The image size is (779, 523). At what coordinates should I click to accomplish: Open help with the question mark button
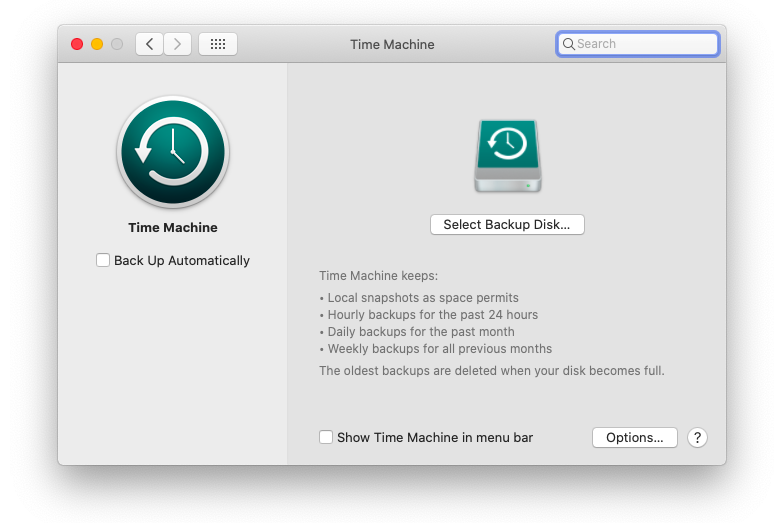click(697, 438)
